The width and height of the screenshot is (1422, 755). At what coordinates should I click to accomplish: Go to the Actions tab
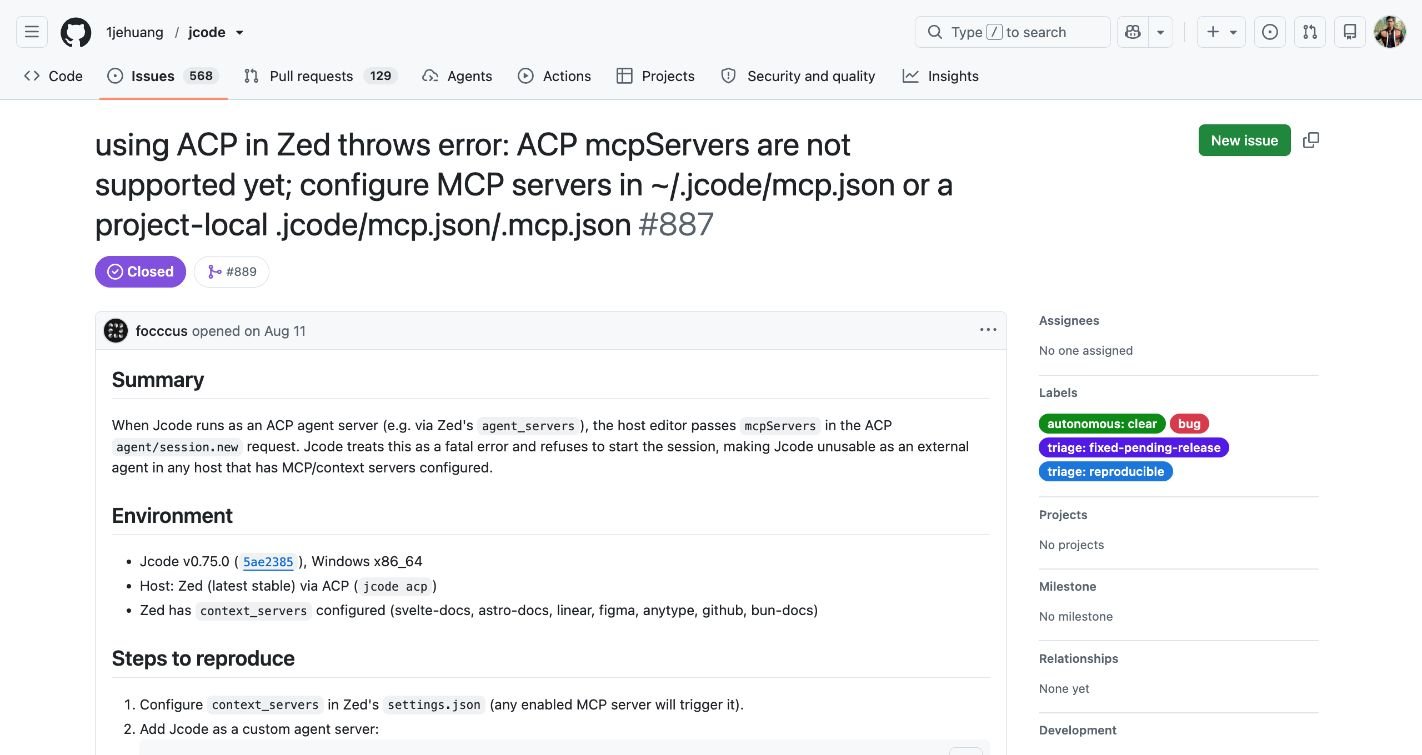(x=554, y=76)
